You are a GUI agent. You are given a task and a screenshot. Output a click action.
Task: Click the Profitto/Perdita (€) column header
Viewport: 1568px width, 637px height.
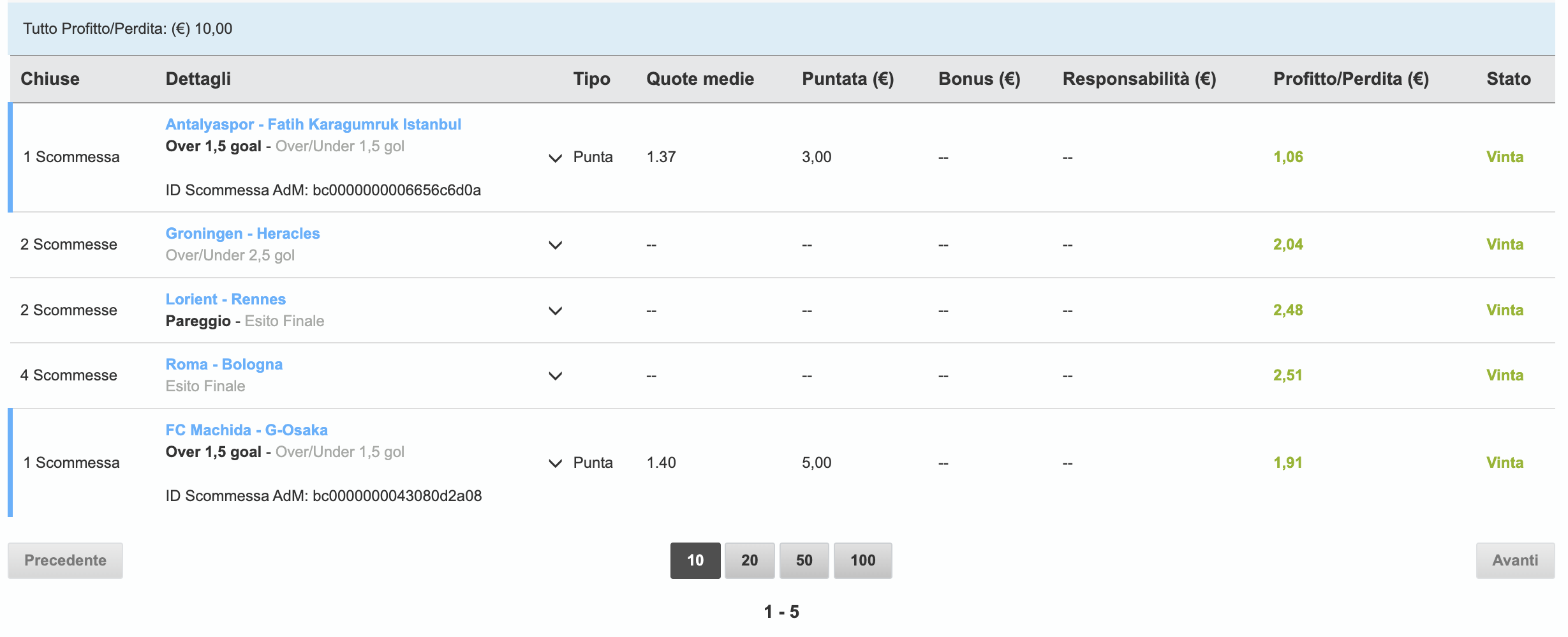pyautogui.click(x=1351, y=79)
